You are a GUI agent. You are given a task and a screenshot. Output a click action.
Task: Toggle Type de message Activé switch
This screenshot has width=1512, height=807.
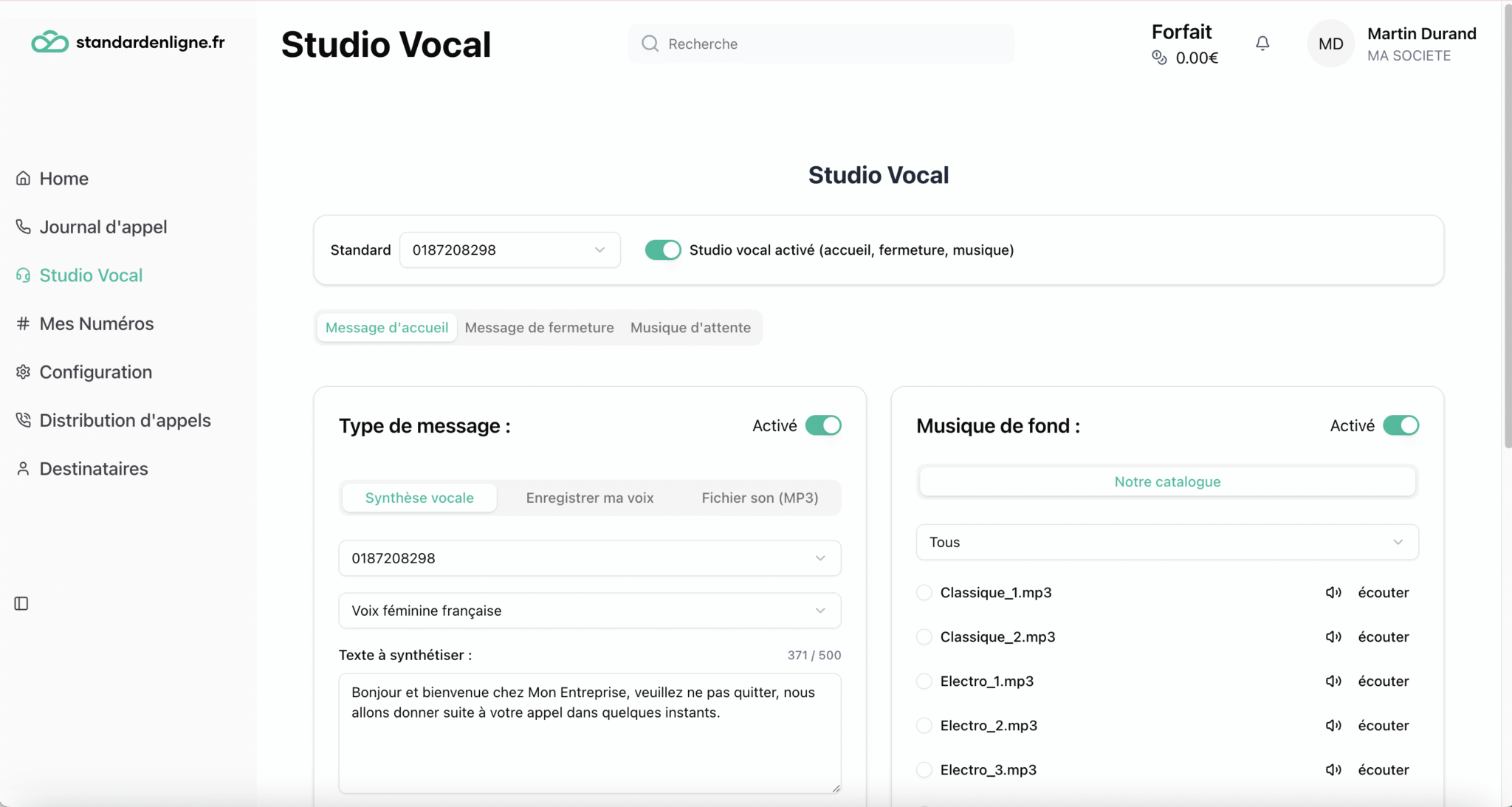(822, 425)
